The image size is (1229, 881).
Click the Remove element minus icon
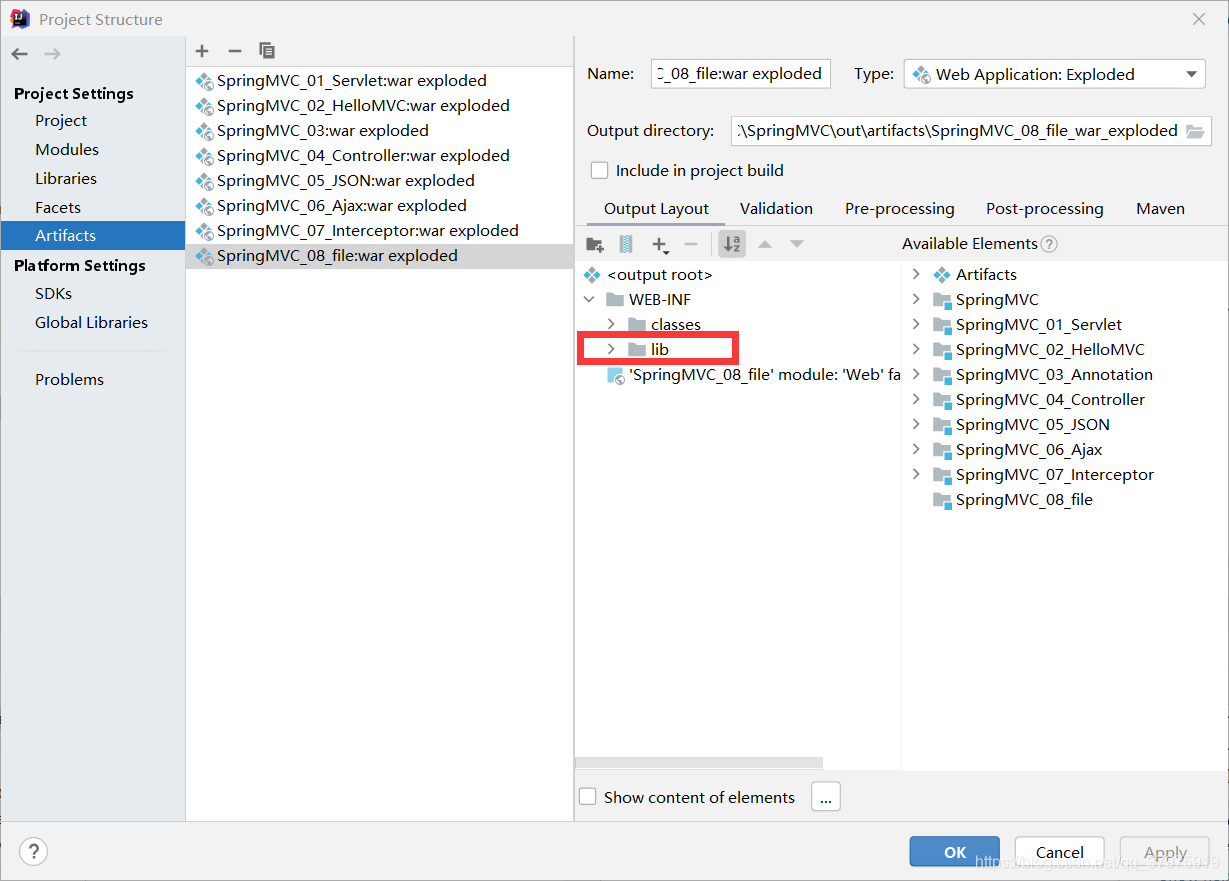click(690, 244)
